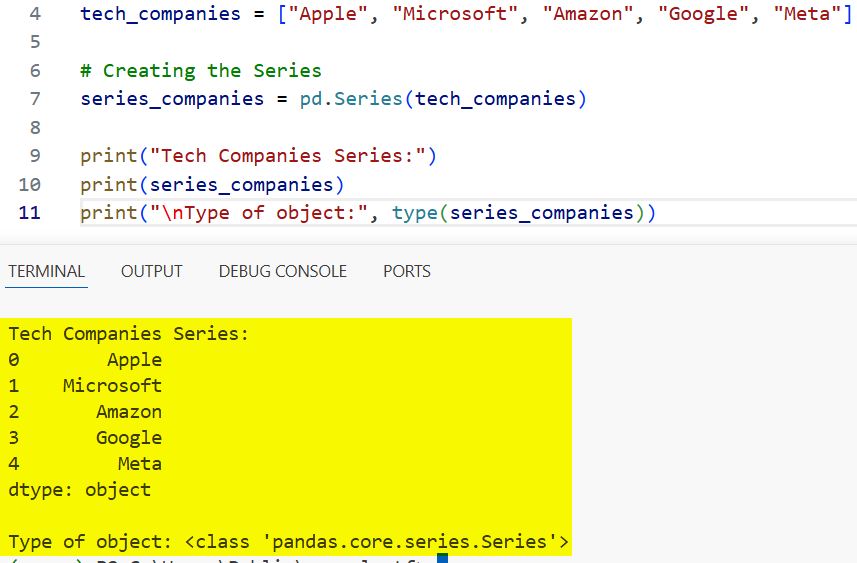This screenshot has height=563, width=857.
Task: Open the OUTPUT tab
Action: (x=151, y=271)
